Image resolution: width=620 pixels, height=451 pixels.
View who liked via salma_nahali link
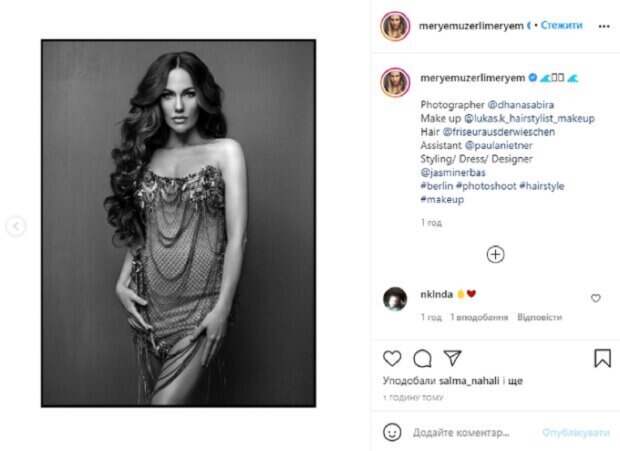[x=469, y=381]
